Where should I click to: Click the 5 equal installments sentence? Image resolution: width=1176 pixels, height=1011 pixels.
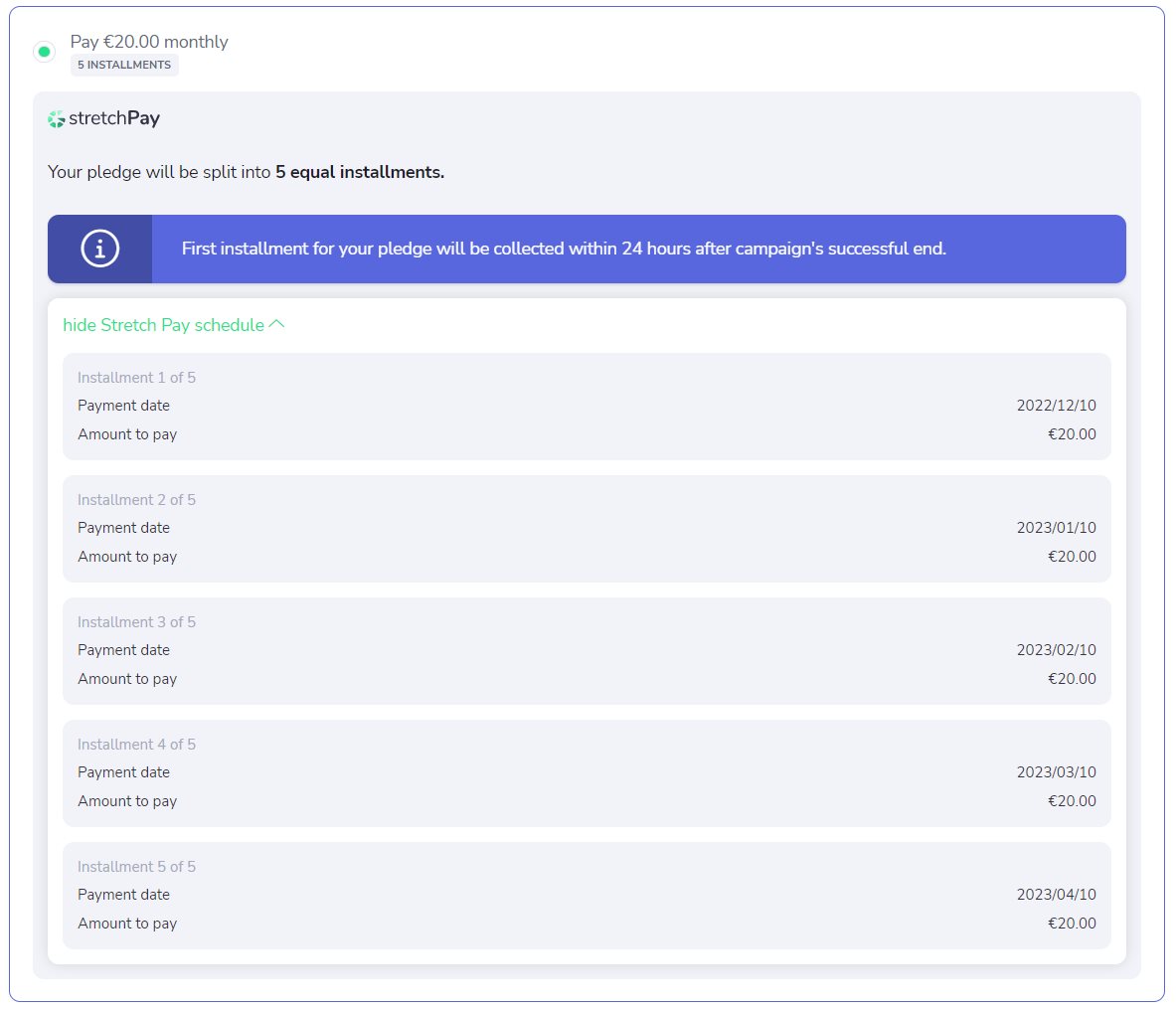(246, 172)
